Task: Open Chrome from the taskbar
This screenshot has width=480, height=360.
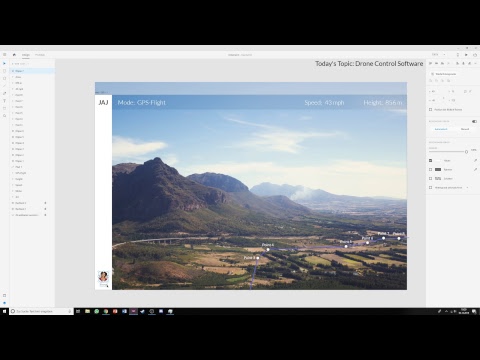Action: [106, 311]
